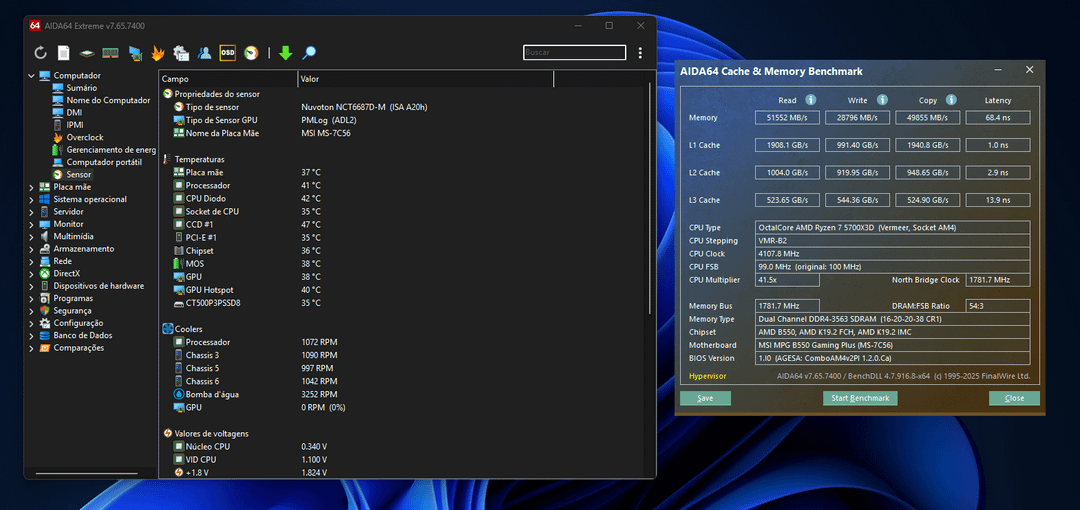Image resolution: width=1080 pixels, height=510 pixels.
Task: Select the DMI tree entry
Action: pos(74,112)
